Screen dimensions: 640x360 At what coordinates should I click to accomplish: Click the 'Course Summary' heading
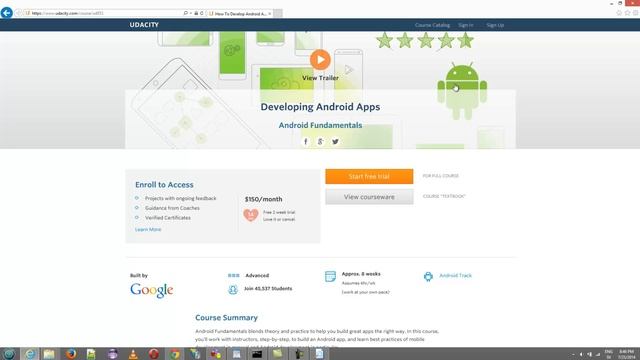point(226,318)
